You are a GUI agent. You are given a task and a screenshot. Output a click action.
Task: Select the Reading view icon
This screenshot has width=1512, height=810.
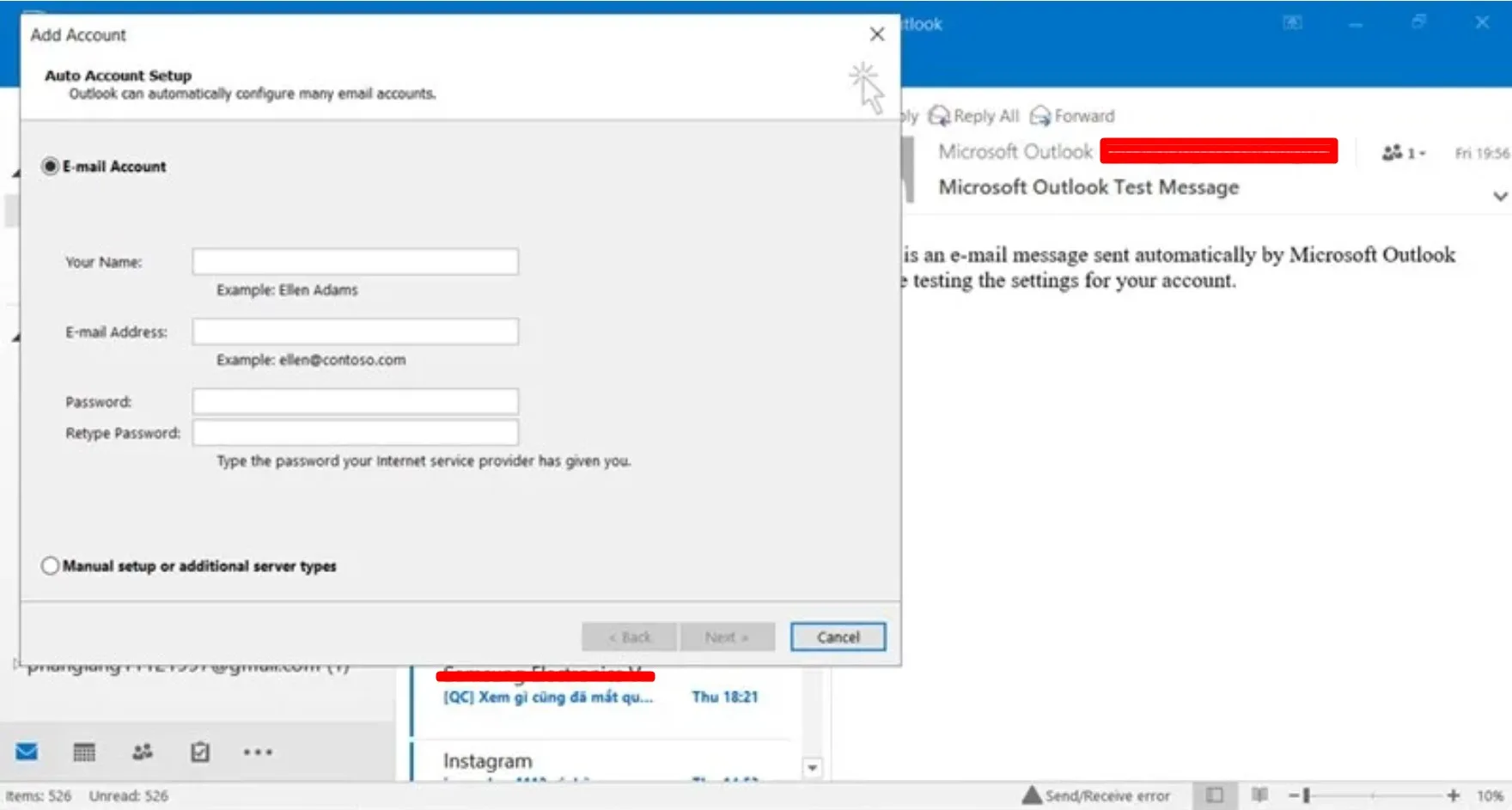coord(1261,795)
